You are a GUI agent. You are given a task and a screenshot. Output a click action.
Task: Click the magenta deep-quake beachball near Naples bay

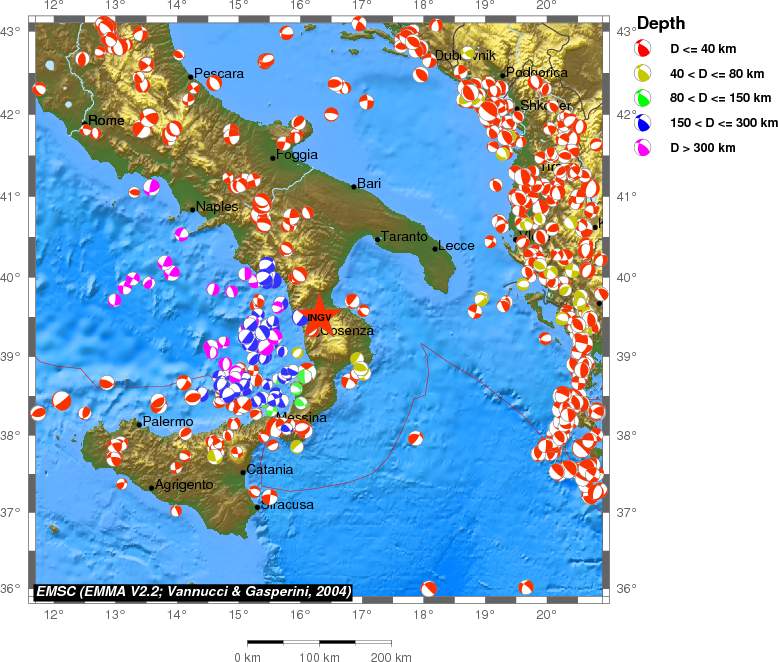(x=182, y=234)
